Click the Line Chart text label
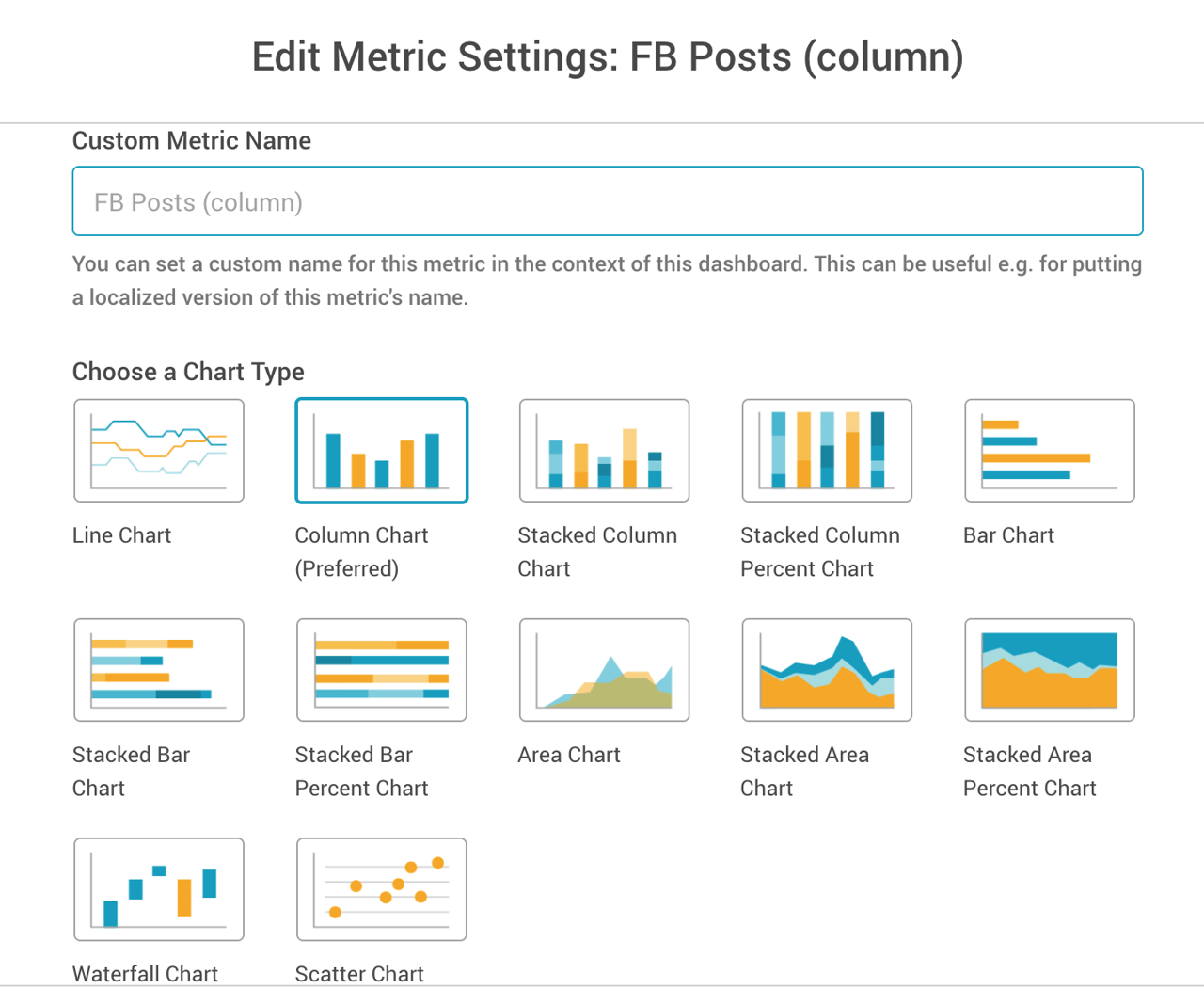 point(121,535)
